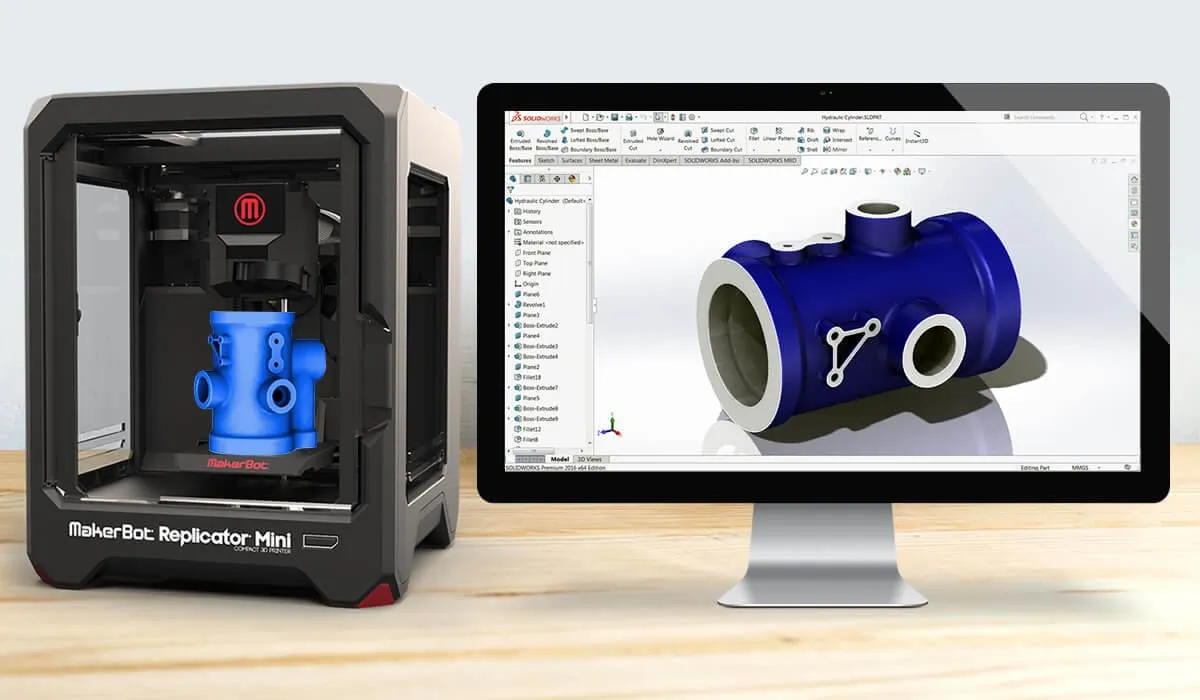
Task: Select the Revolved Boss/Base tool
Action: [547, 140]
